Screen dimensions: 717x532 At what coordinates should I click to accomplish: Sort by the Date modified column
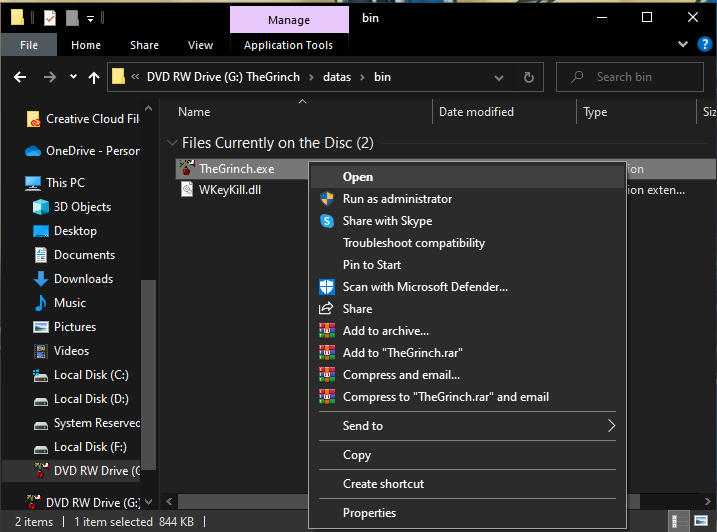tap(476, 112)
